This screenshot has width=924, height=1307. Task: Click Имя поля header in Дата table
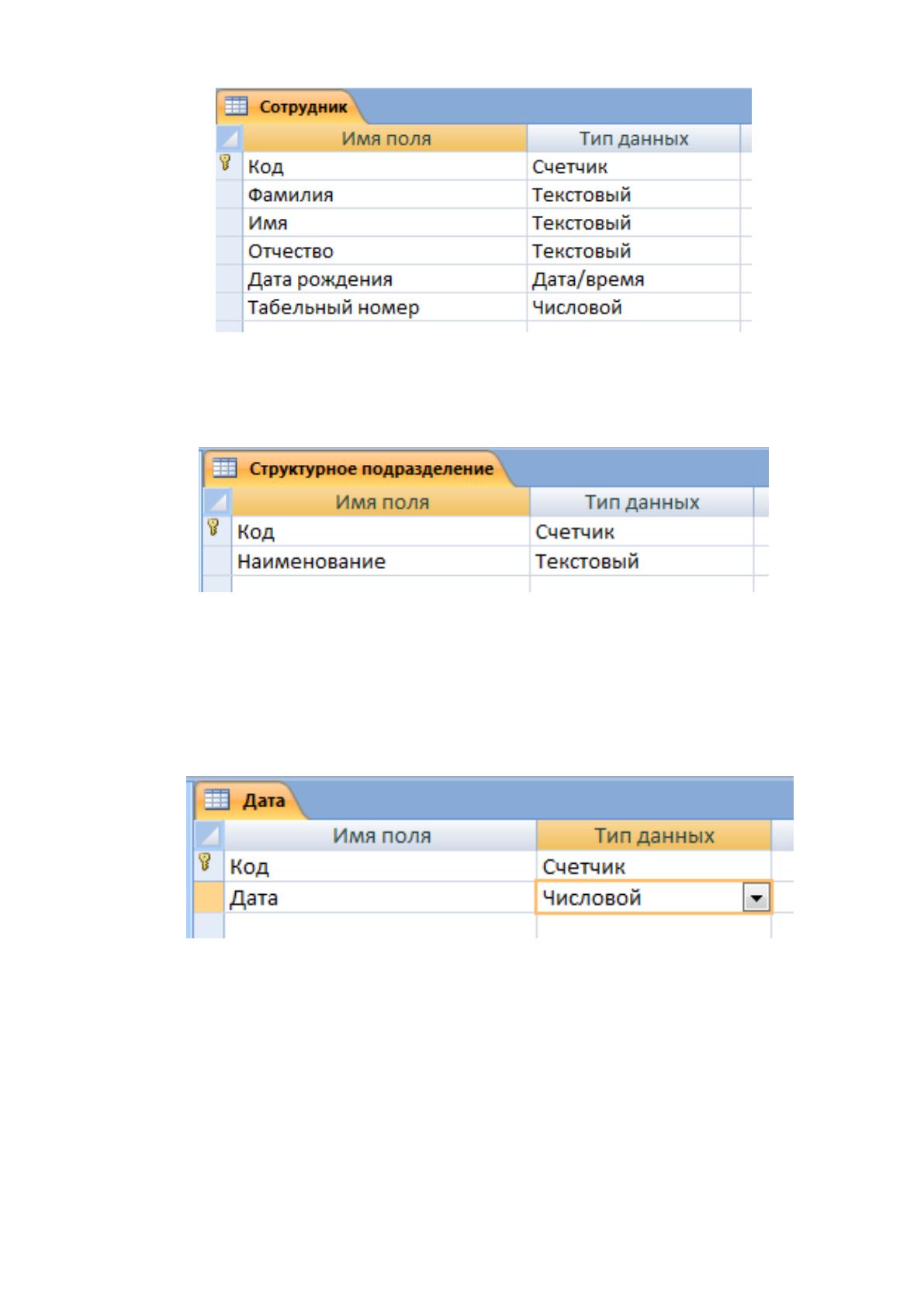(381, 835)
